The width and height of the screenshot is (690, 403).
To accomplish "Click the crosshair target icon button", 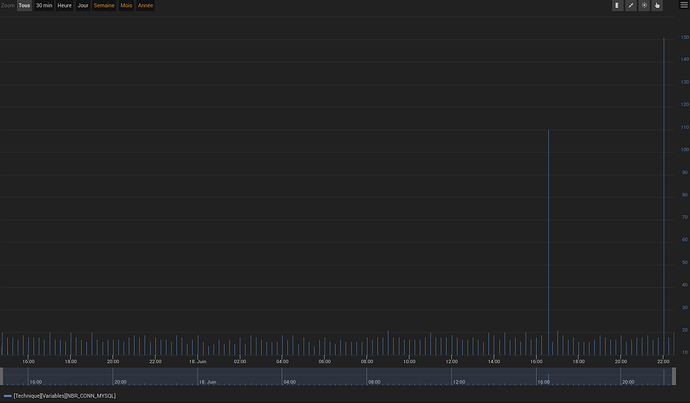I will (644, 5).
